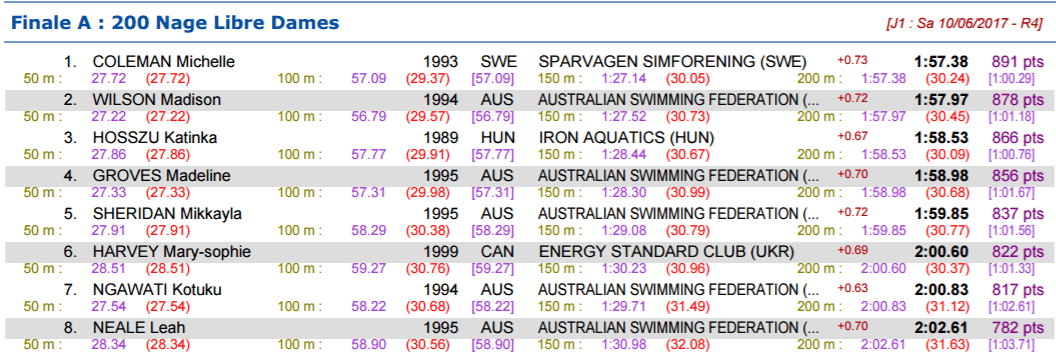Click final time 2:00.83 in bold
The image size is (1056, 362).
[x=941, y=290]
